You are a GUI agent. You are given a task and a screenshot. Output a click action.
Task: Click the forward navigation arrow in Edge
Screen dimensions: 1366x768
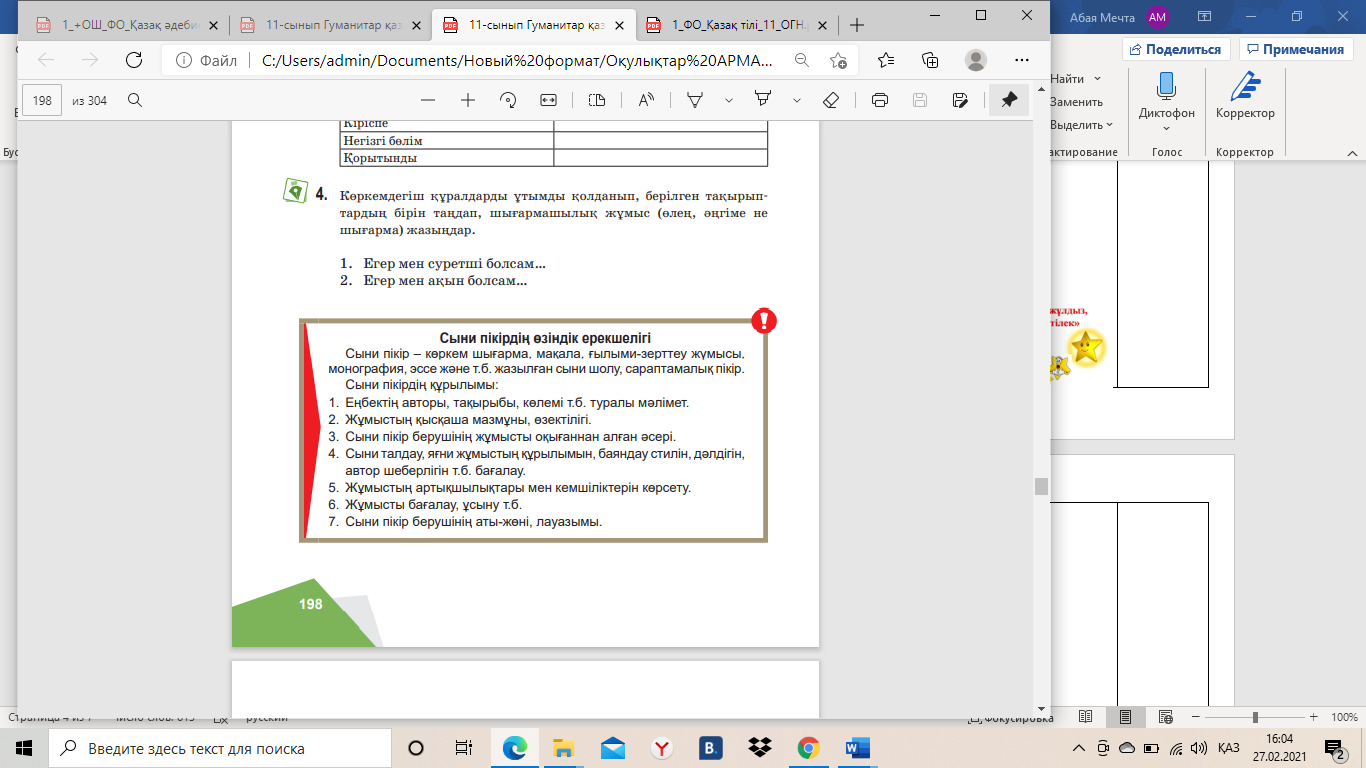90,60
